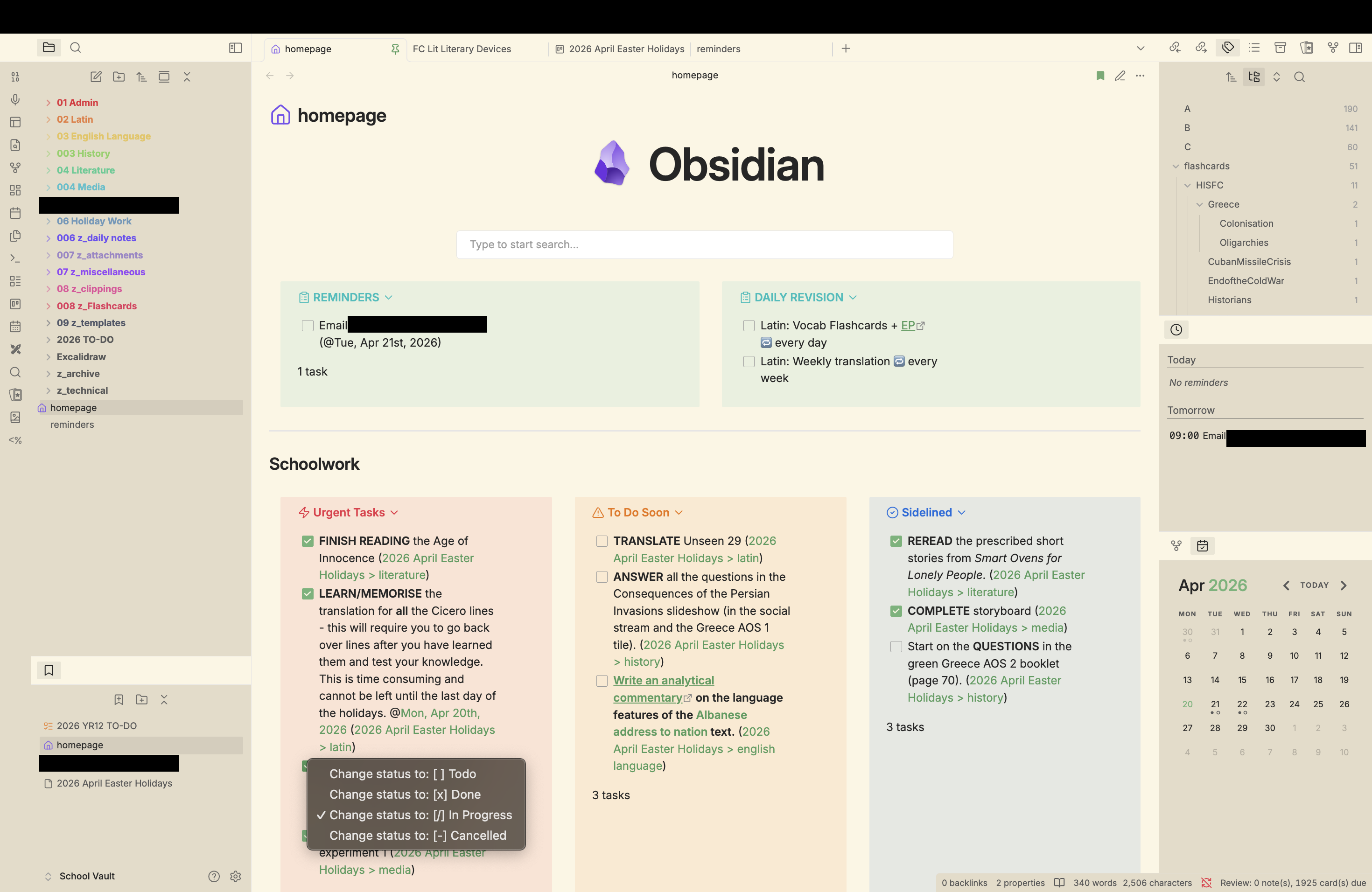Open the reminders clock panel icon
Screen dimensions: 1372x892
point(1176,330)
